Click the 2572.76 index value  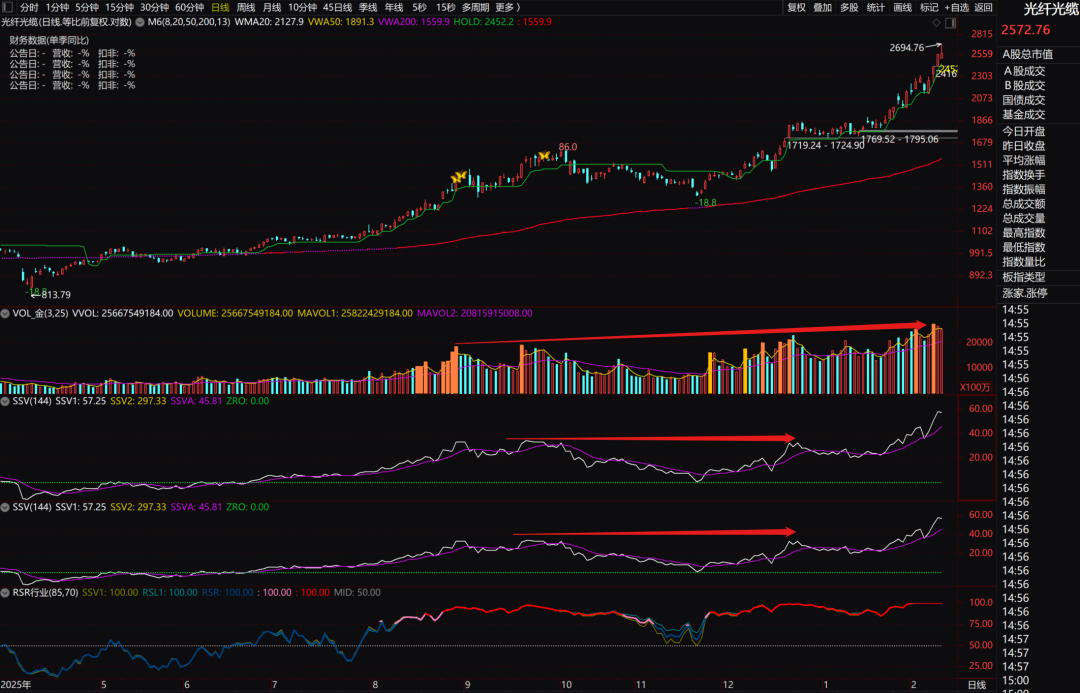coord(1026,30)
